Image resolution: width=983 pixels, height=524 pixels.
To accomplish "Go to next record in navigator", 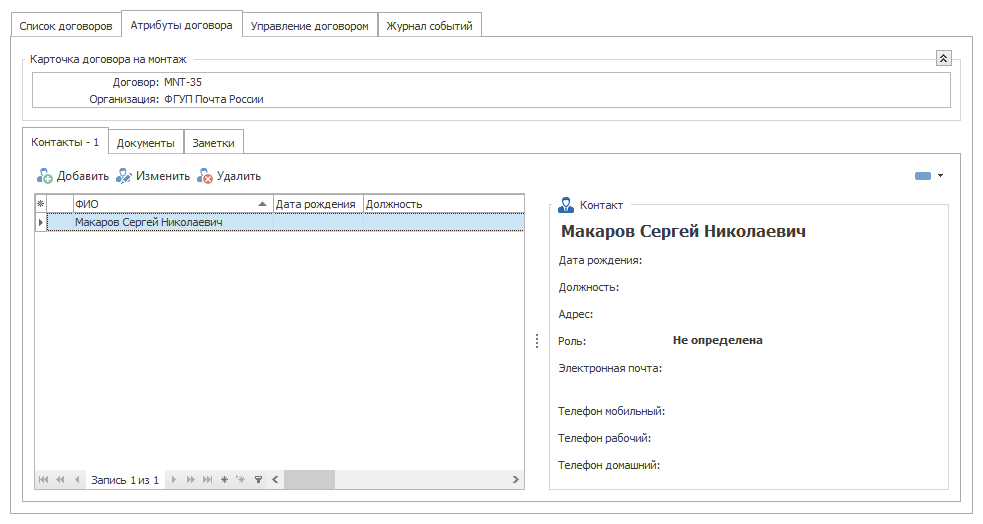I will (x=174, y=479).
